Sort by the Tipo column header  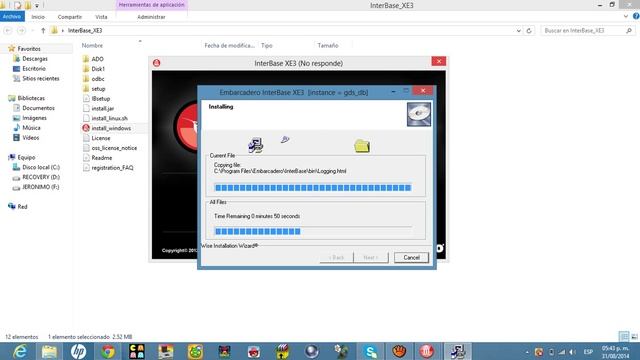[267, 46]
